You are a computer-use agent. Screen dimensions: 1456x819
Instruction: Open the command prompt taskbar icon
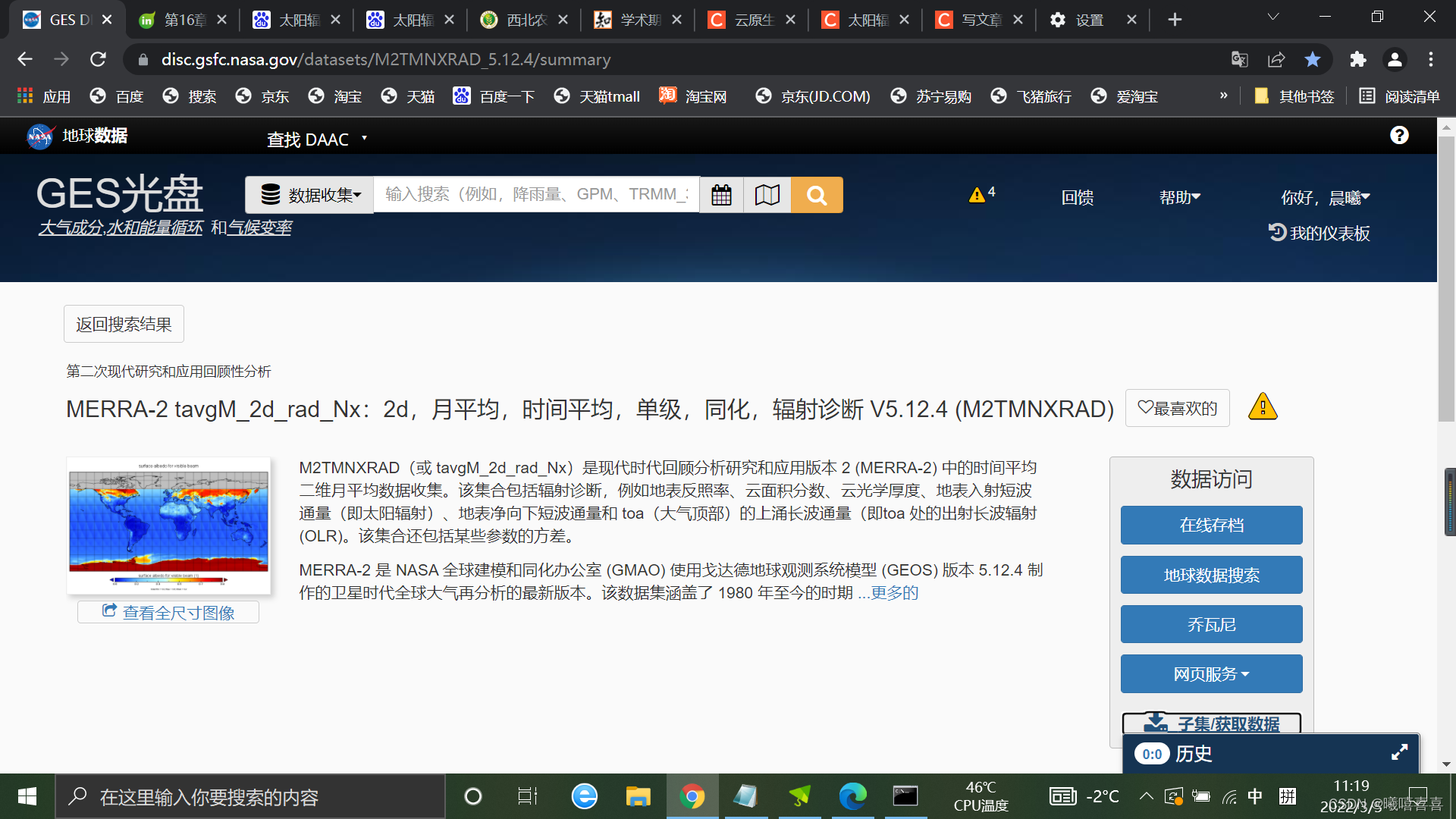[x=905, y=796]
